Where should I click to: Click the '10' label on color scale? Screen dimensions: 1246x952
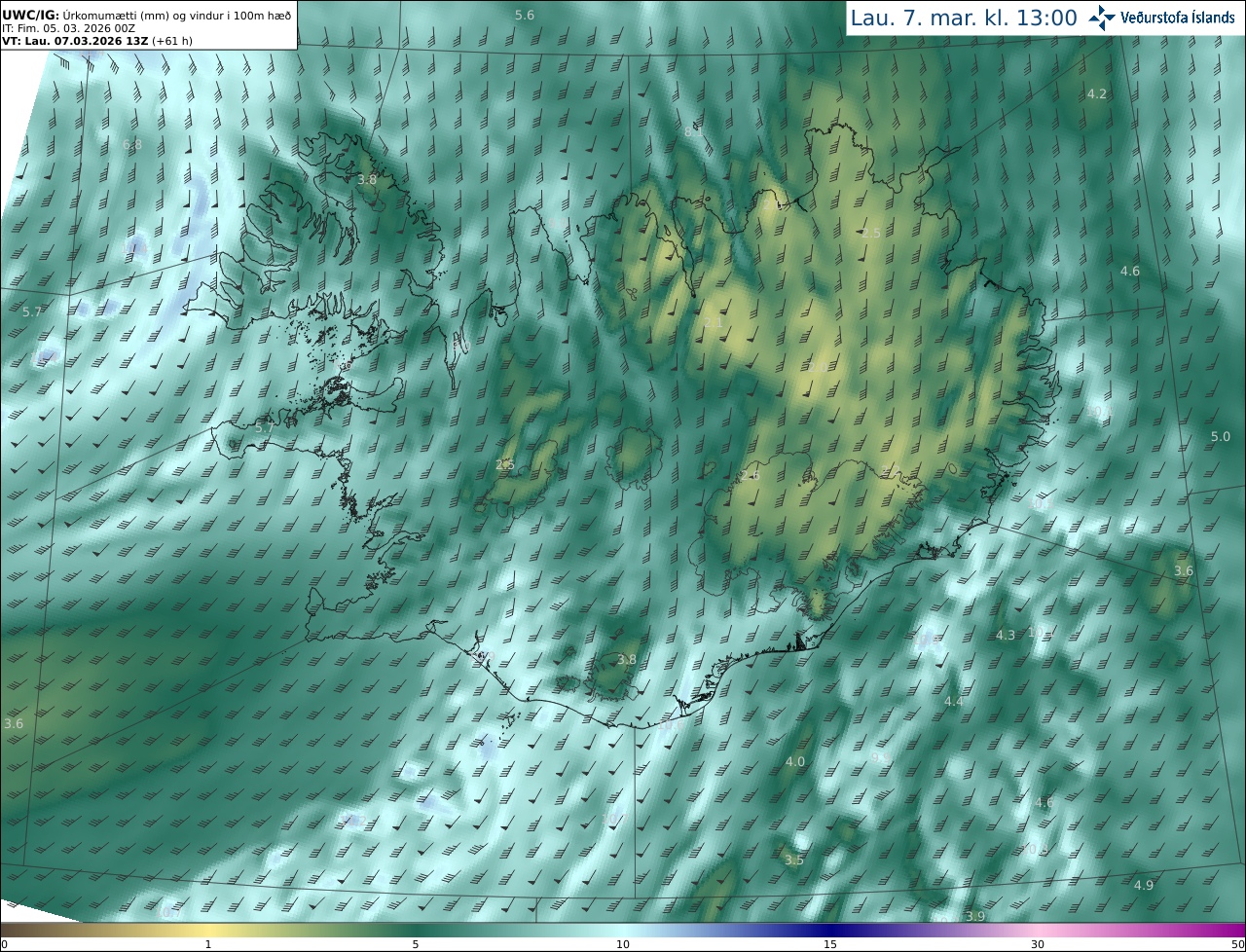pos(623,944)
